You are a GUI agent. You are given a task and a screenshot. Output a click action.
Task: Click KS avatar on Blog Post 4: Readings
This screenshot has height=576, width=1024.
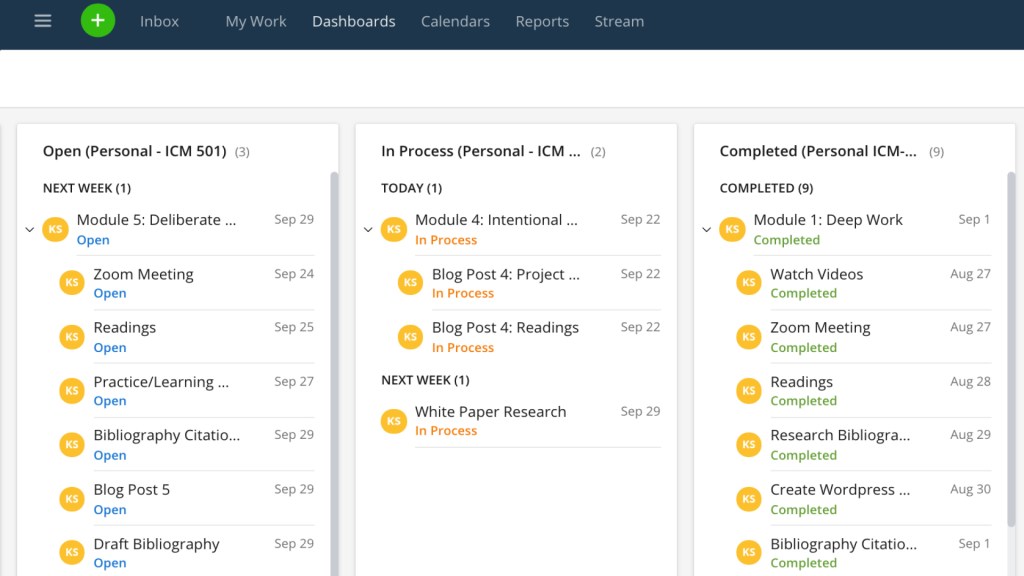[x=411, y=337]
